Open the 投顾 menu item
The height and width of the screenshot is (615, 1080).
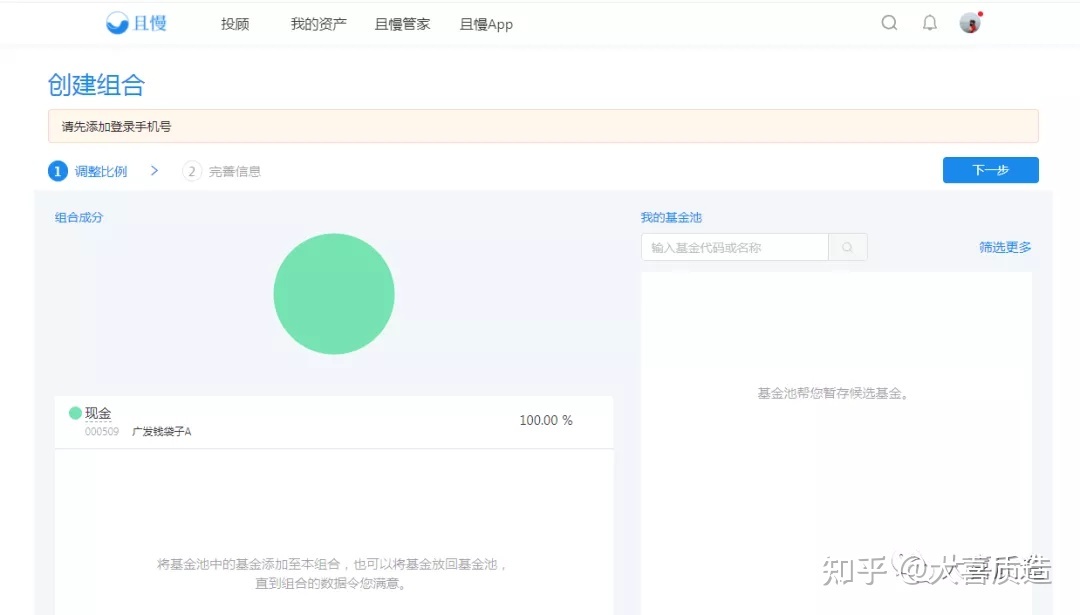point(235,24)
